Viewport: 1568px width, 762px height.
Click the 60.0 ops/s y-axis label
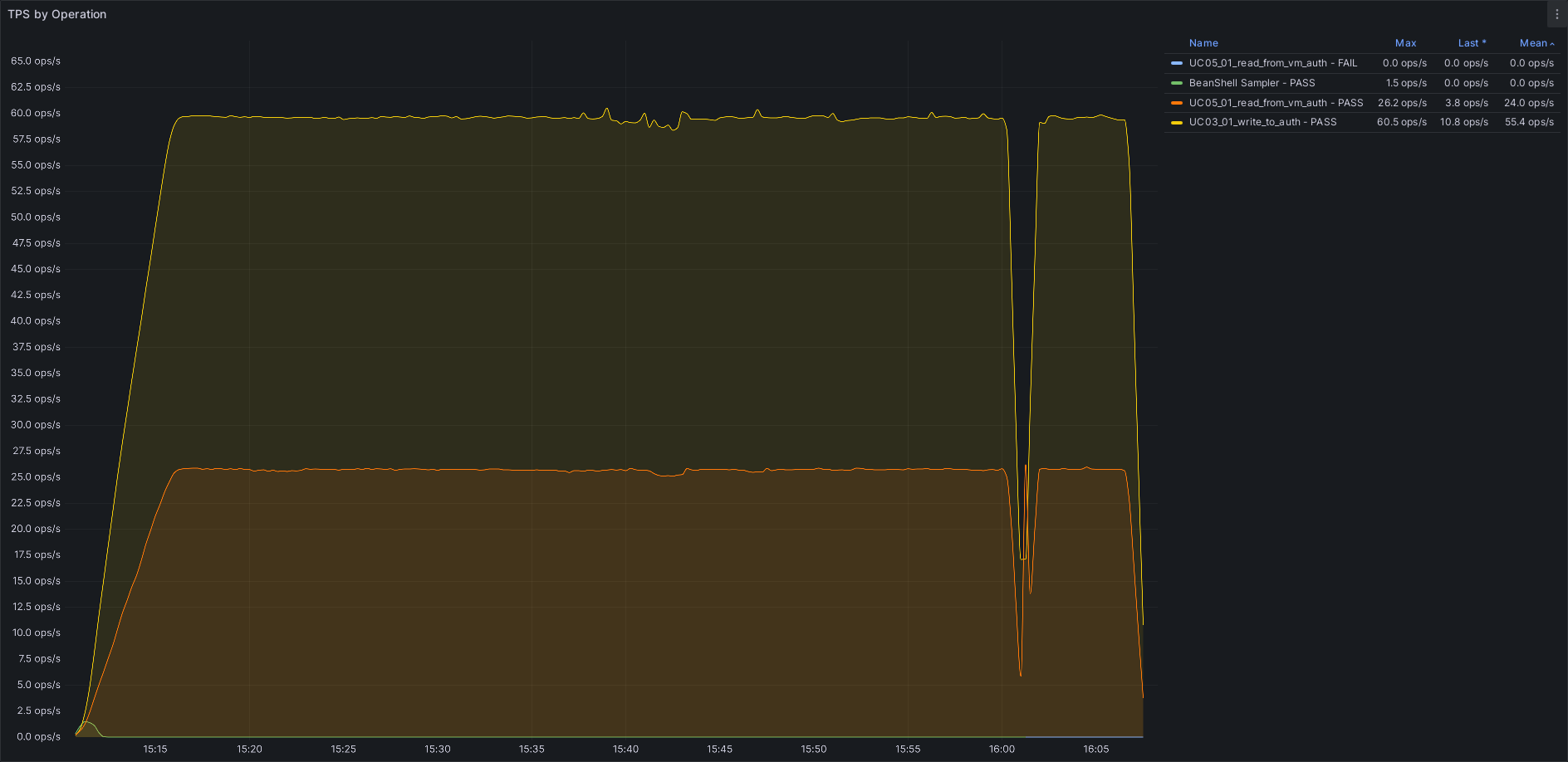click(x=36, y=113)
